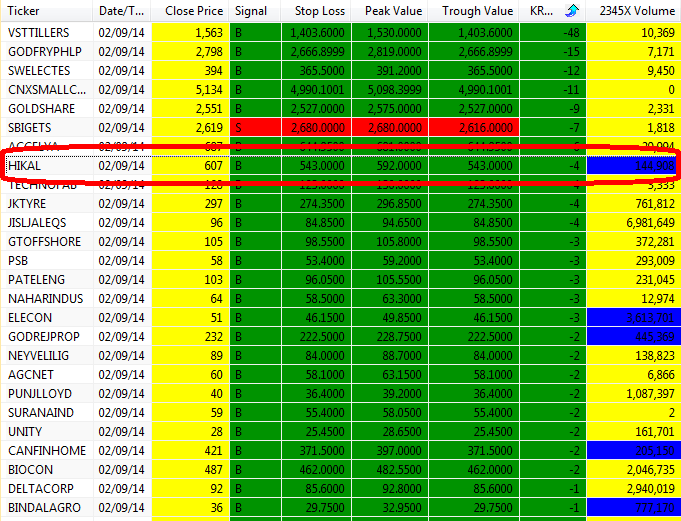
Task: Select the BIOCON ticker
Action: click(30, 470)
